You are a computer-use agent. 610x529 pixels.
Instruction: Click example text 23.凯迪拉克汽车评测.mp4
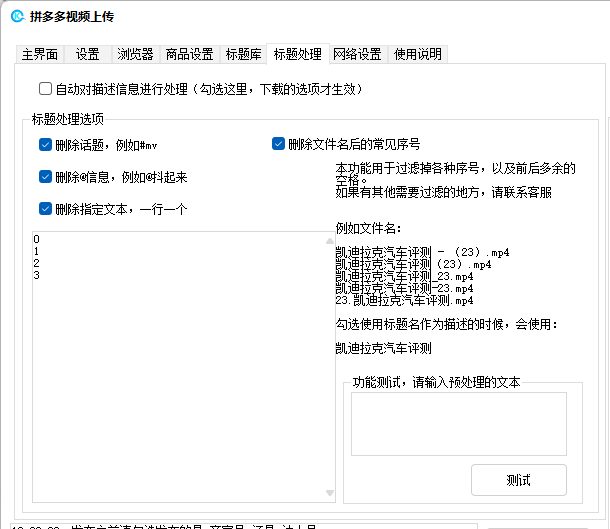pyautogui.click(x=404, y=301)
